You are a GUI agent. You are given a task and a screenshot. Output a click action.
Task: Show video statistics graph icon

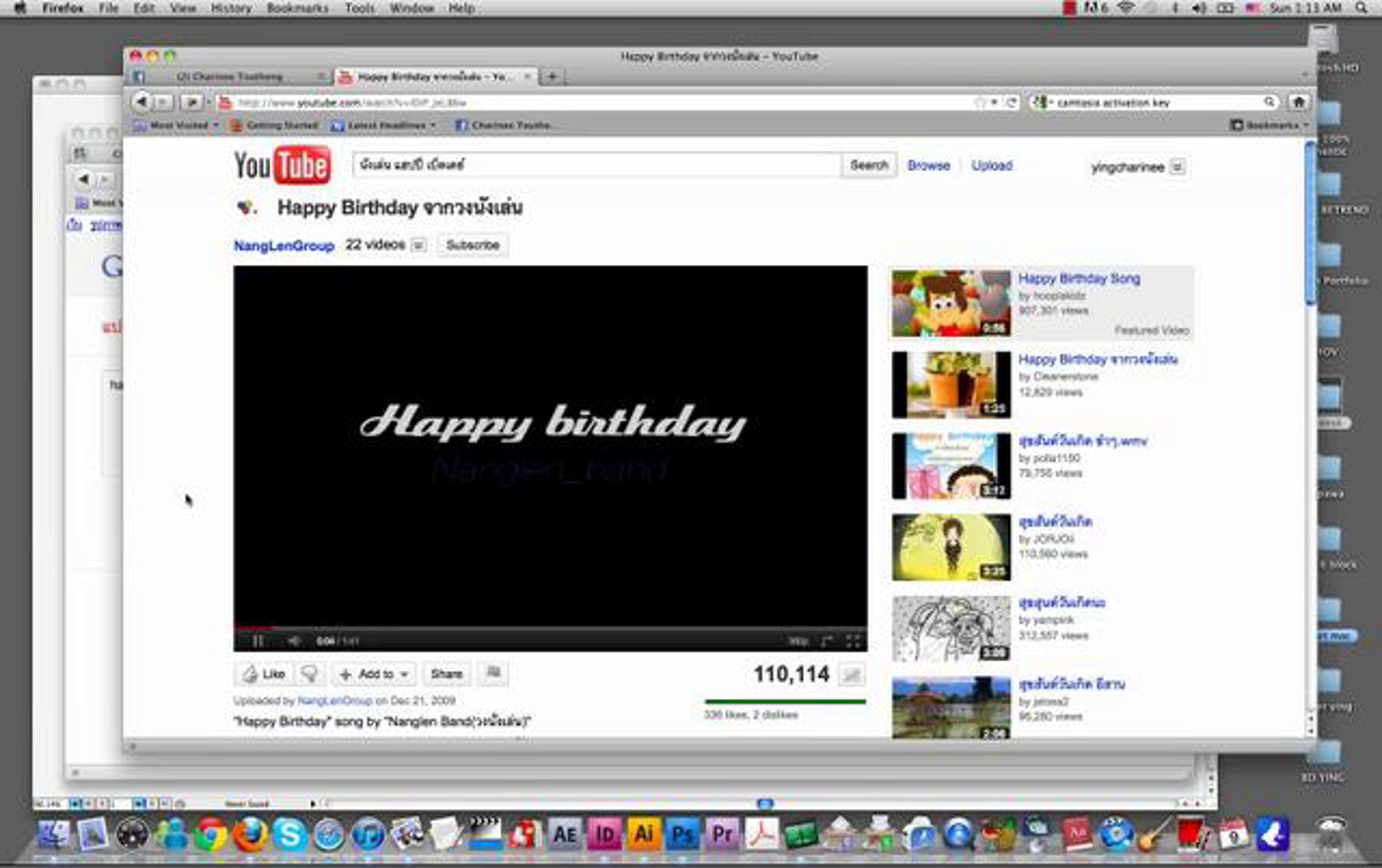(x=851, y=675)
